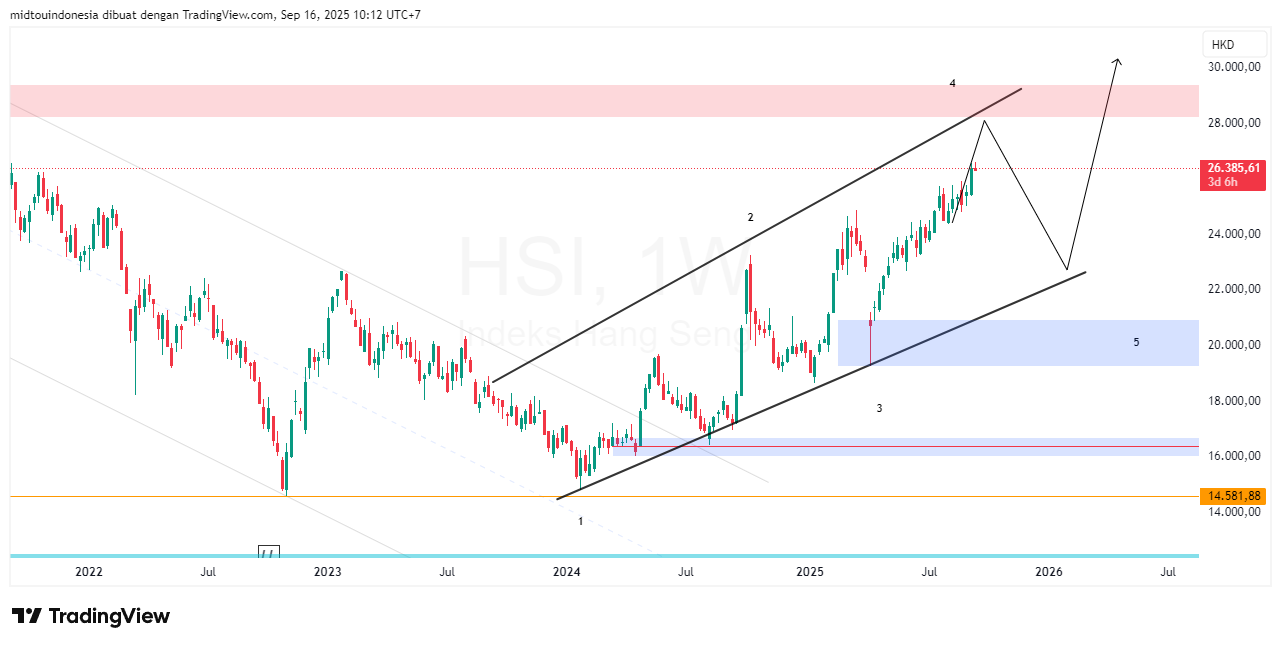Click the boxed marker on the cyan line
Screen dimensions: 1281x646
tap(268, 552)
